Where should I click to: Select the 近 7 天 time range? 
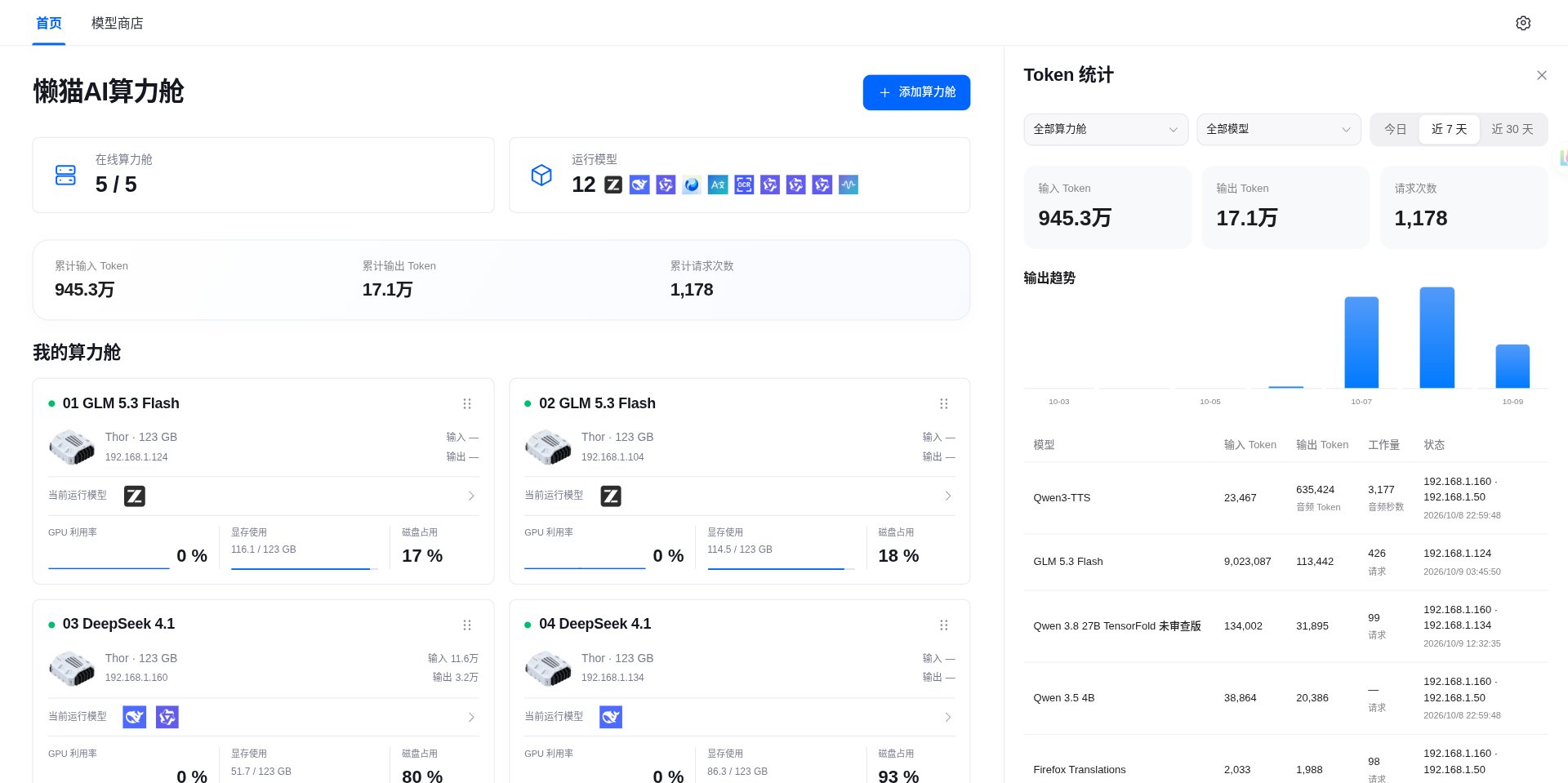tap(1449, 129)
